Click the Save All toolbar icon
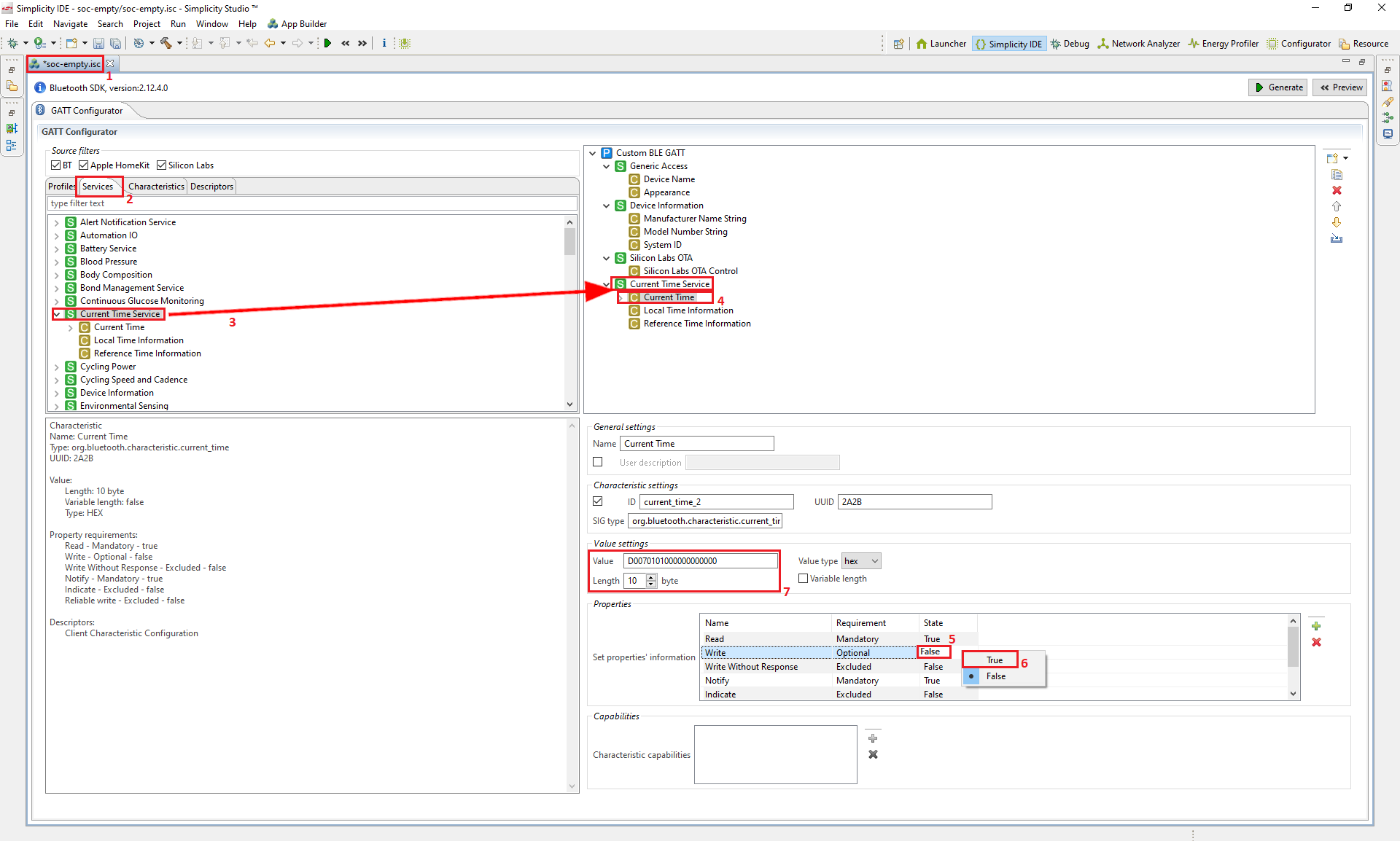 (115, 43)
